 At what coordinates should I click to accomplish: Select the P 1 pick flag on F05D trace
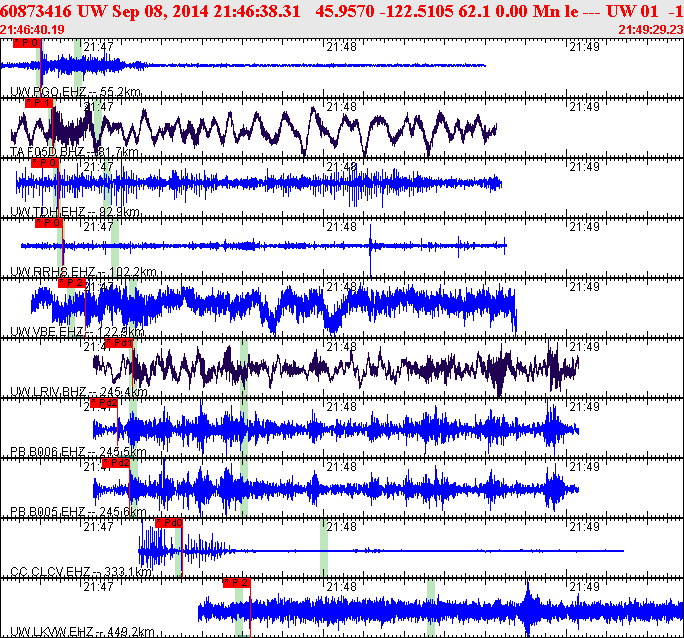(x=39, y=103)
